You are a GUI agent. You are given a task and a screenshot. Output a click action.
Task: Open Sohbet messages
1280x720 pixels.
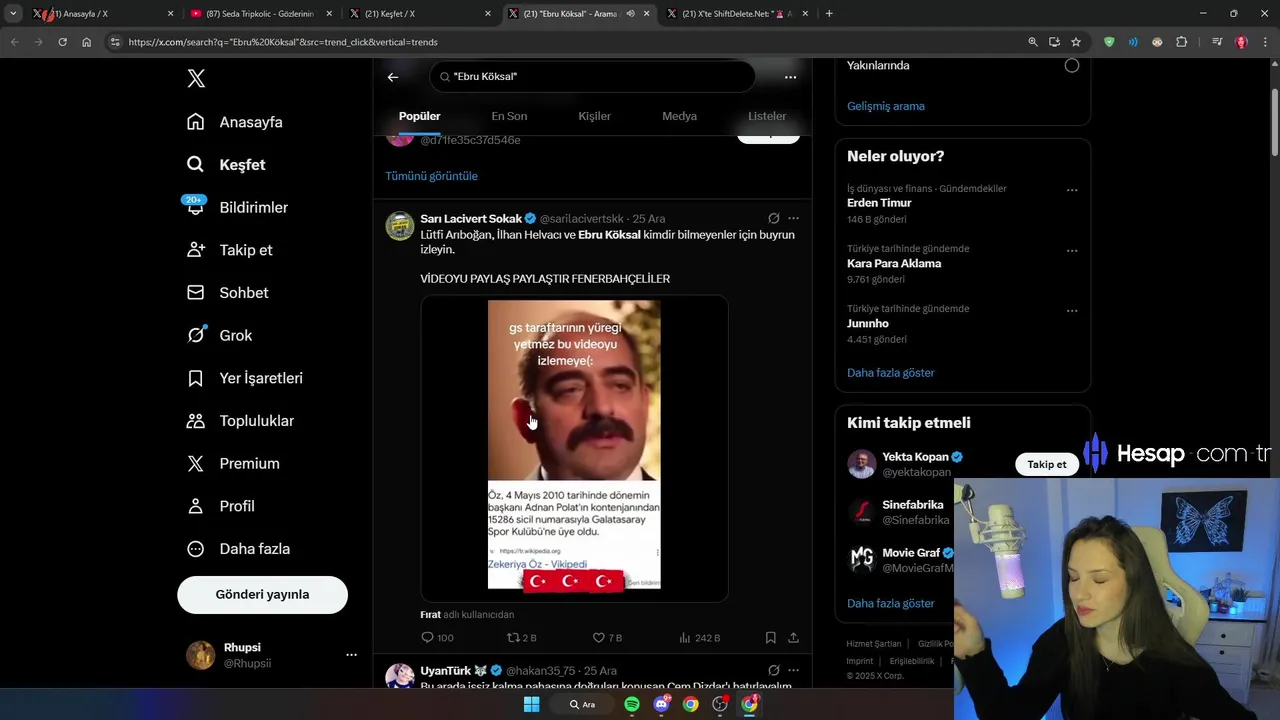click(x=227, y=293)
